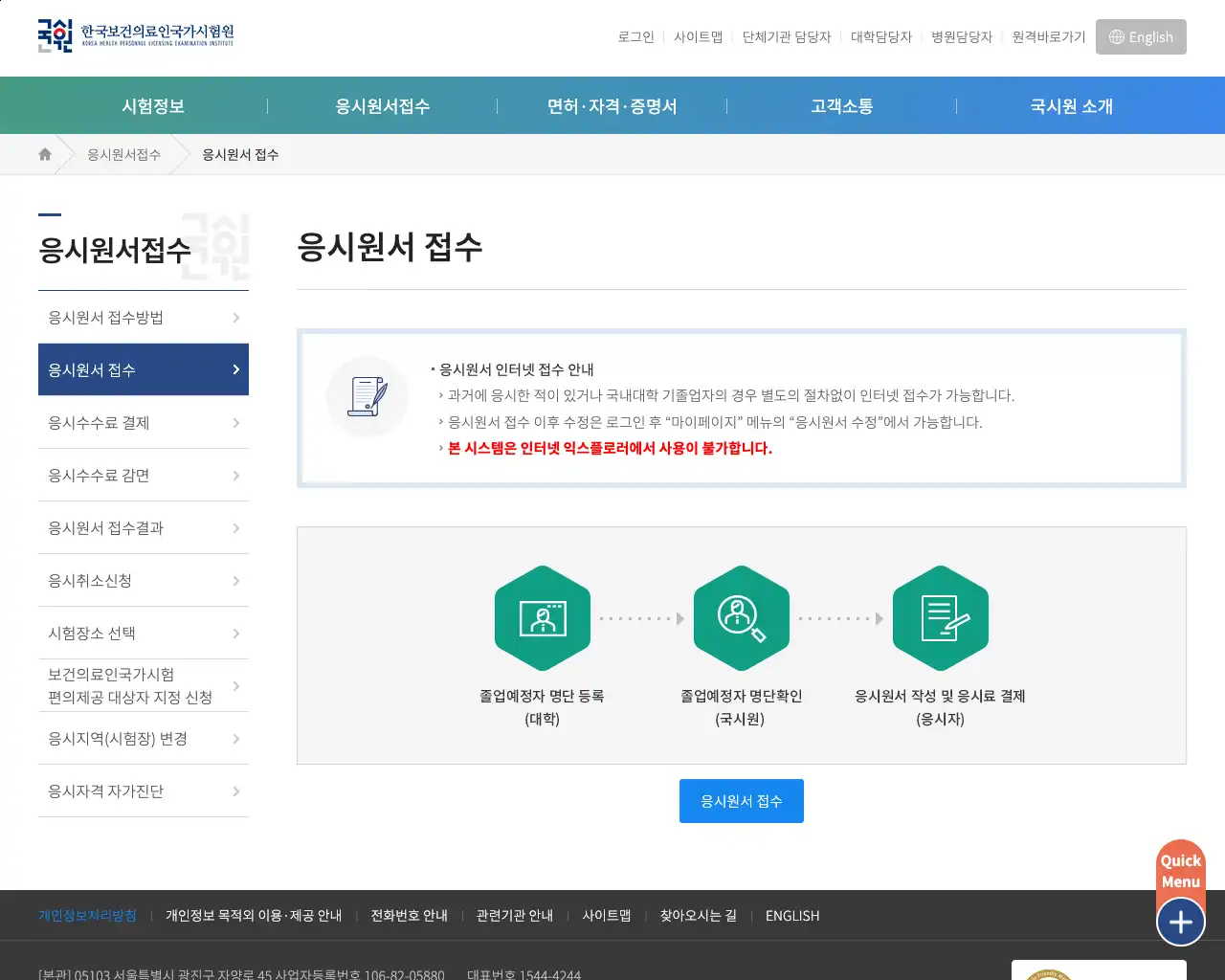This screenshot has height=980, width=1225.
Task: Click the 국시원 logo at top left
Action: click(x=136, y=35)
